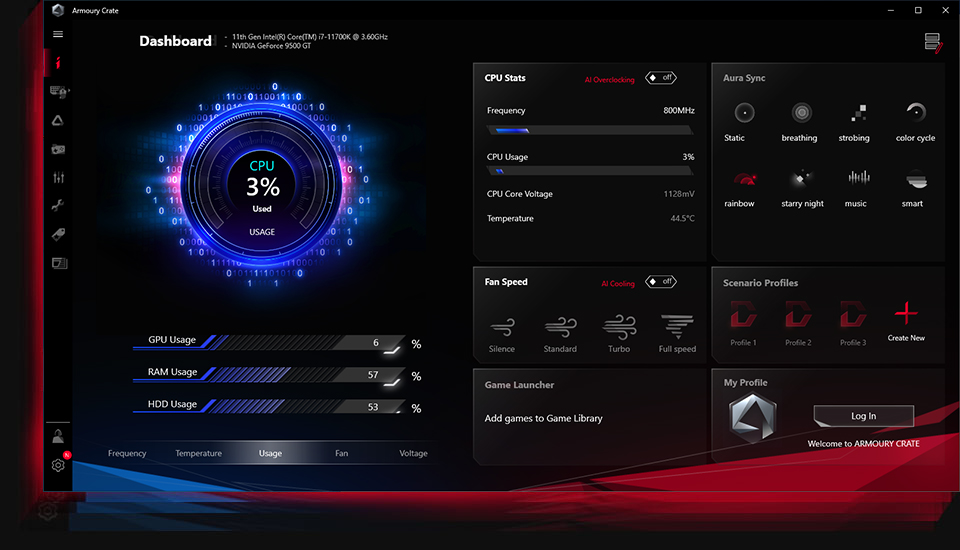The height and width of the screenshot is (550, 960).
Task: Click the CPU Stats panel heading
Action: coord(505,78)
